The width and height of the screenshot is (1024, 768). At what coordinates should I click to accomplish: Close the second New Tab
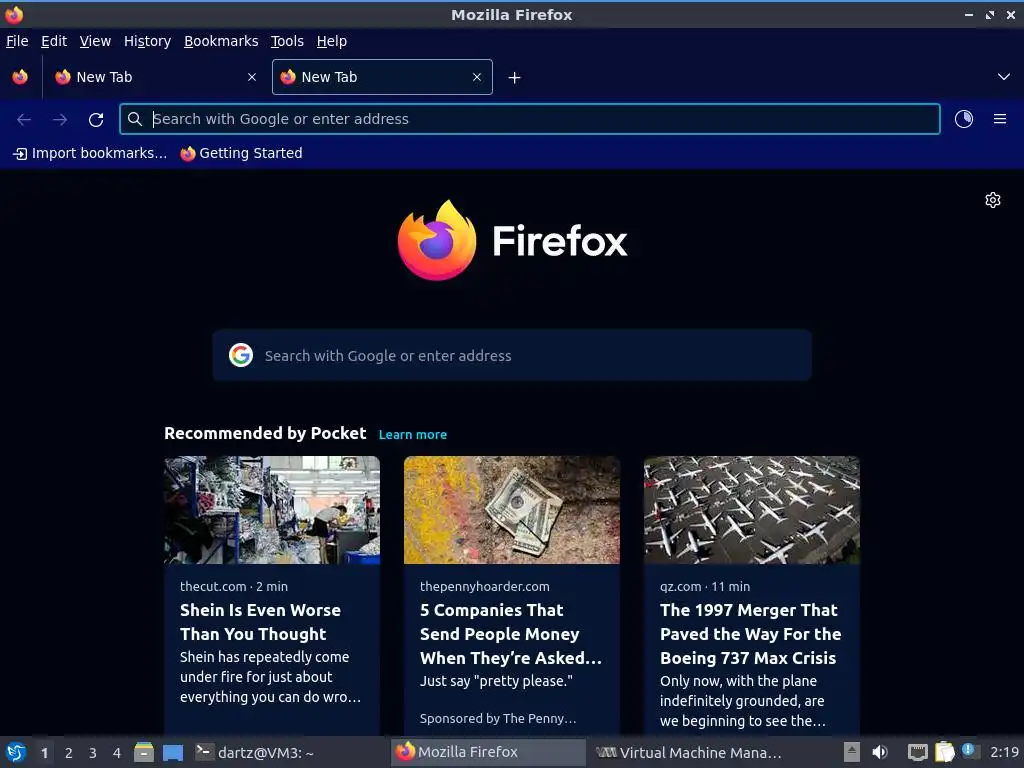[477, 77]
